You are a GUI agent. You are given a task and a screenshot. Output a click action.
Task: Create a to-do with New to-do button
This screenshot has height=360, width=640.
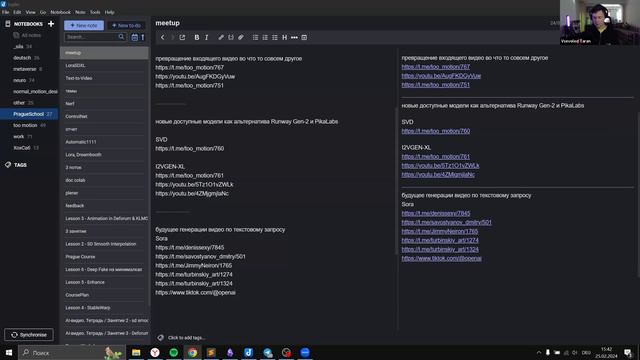pyautogui.click(x=126, y=25)
